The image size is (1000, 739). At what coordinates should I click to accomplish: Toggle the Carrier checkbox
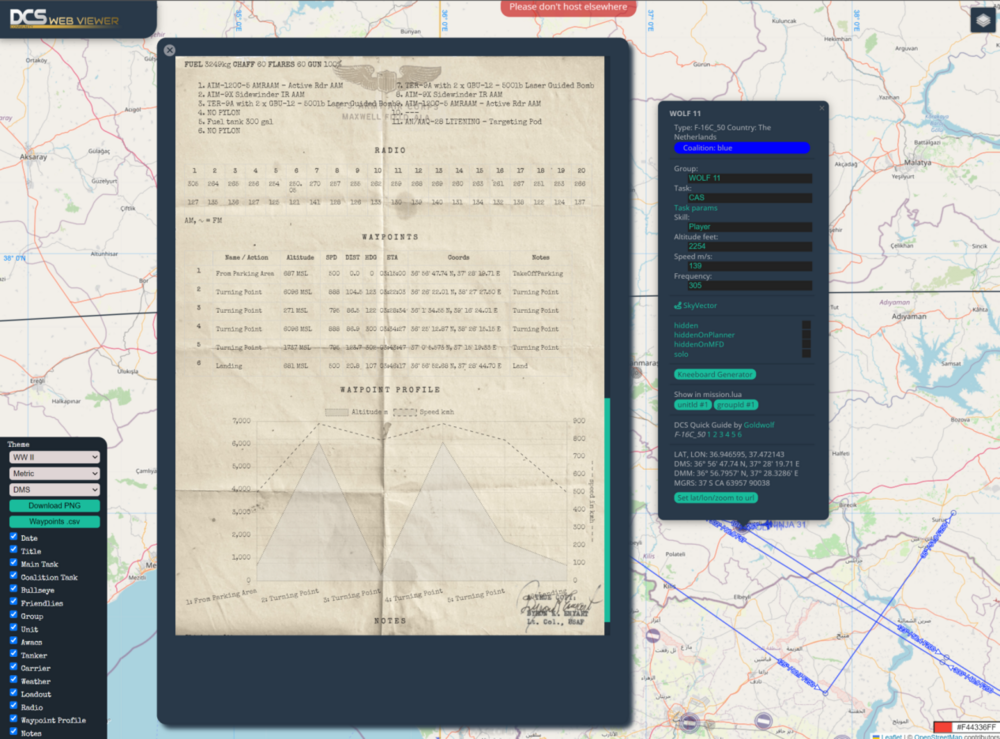[13, 666]
